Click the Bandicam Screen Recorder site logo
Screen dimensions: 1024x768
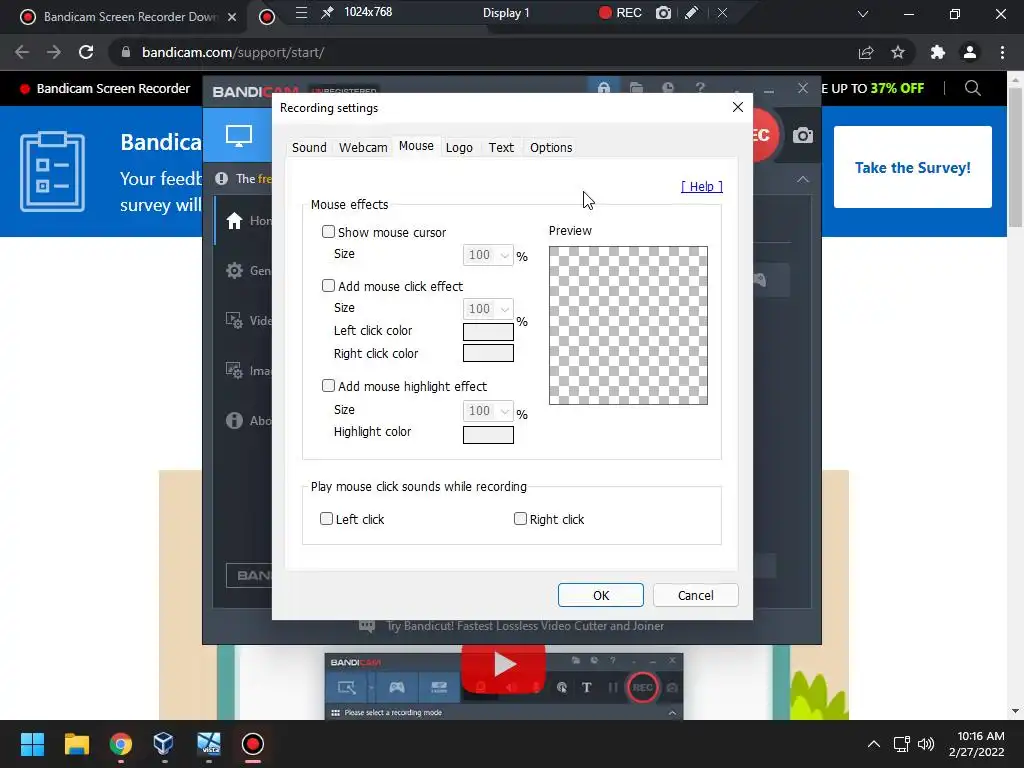[104, 88]
